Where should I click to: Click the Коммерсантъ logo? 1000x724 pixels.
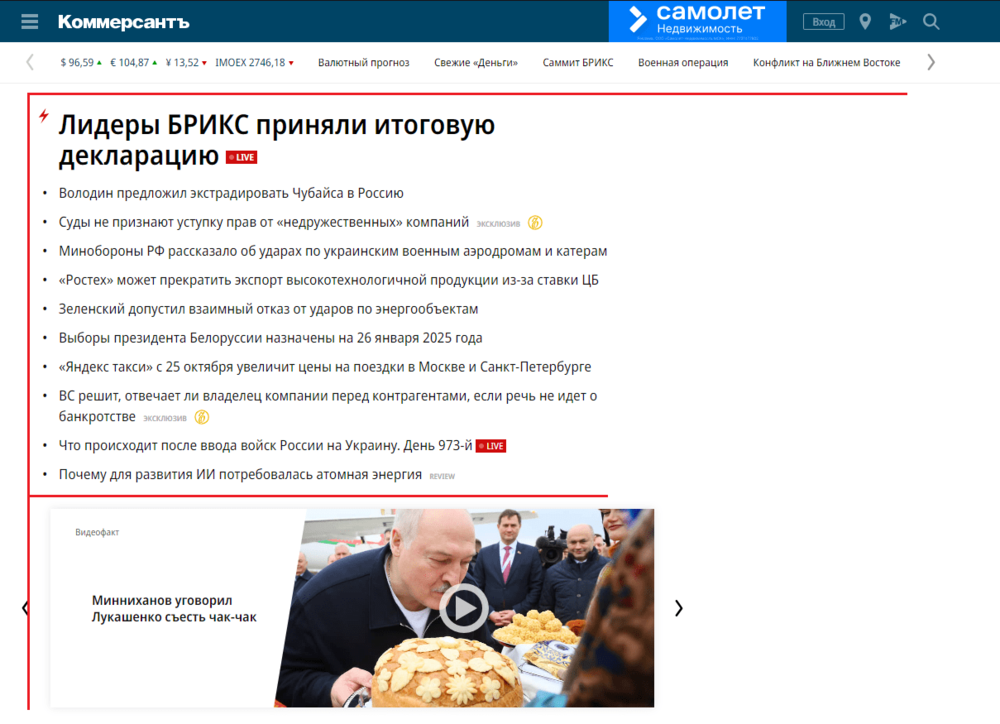(124, 22)
